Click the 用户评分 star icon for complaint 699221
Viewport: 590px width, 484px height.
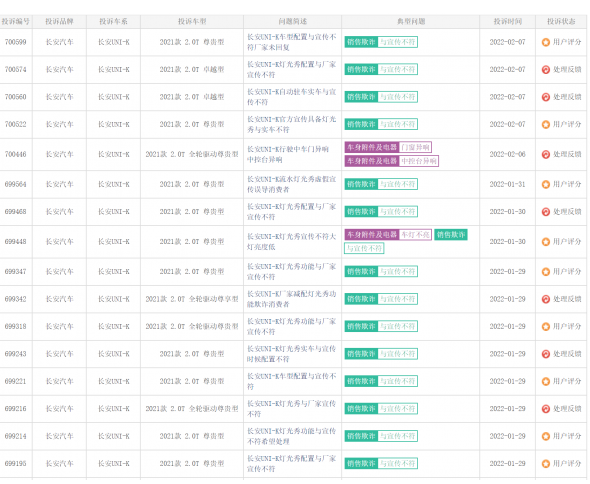[546, 381]
